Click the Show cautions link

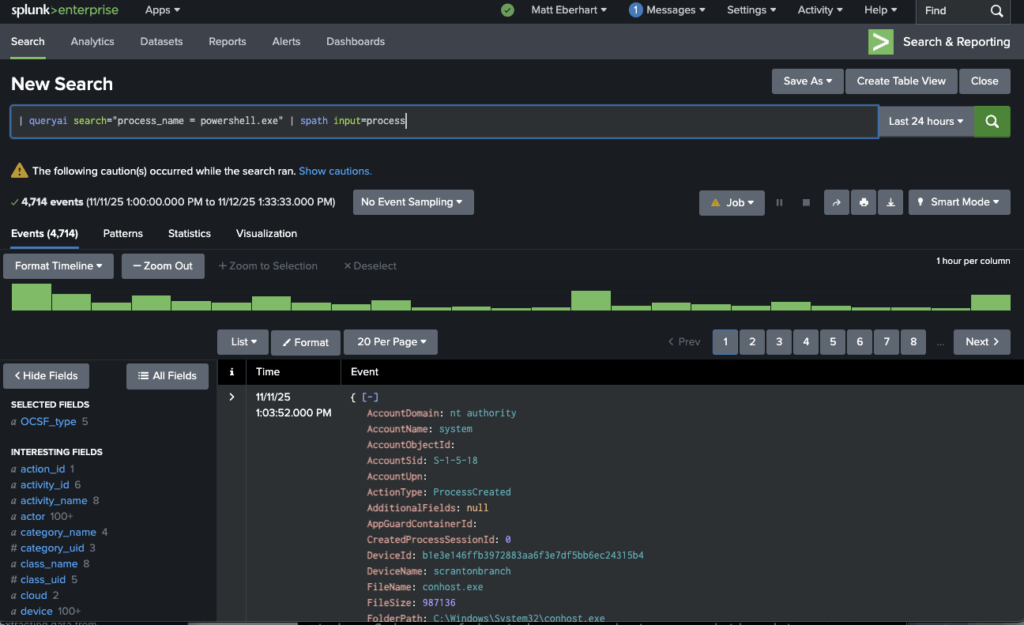click(x=335, y=170)
